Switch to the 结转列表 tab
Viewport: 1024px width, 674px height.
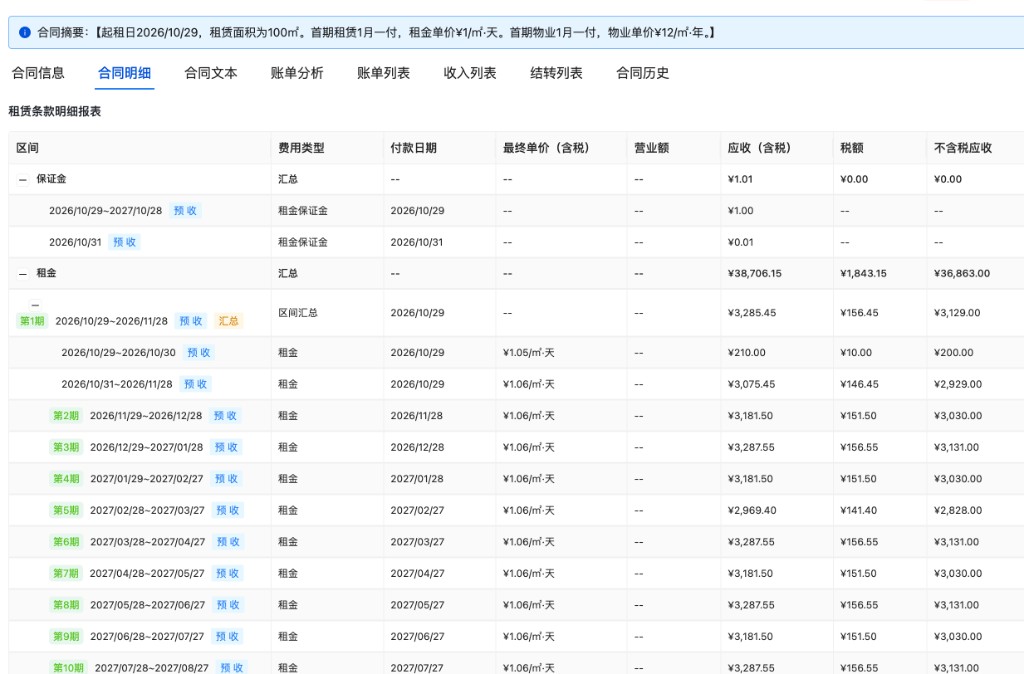click(x=556, y=73)
